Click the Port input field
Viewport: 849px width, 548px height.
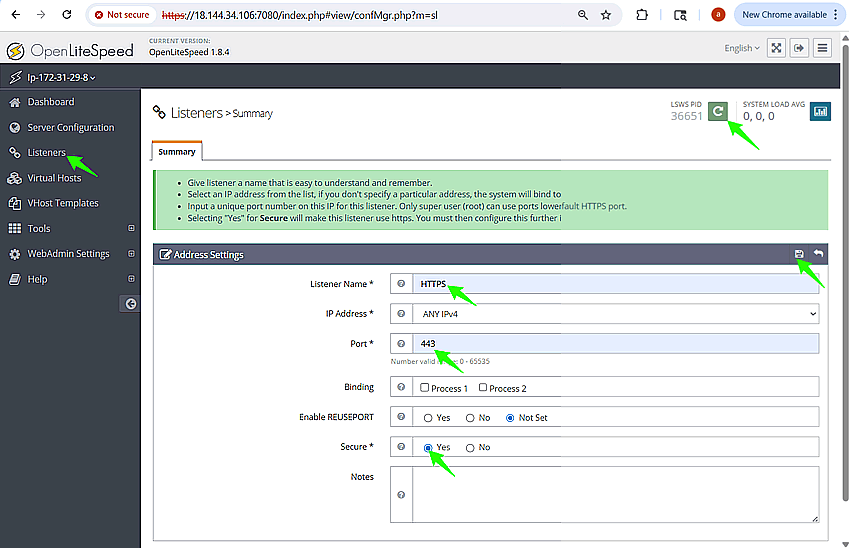[x=616, y=343]
